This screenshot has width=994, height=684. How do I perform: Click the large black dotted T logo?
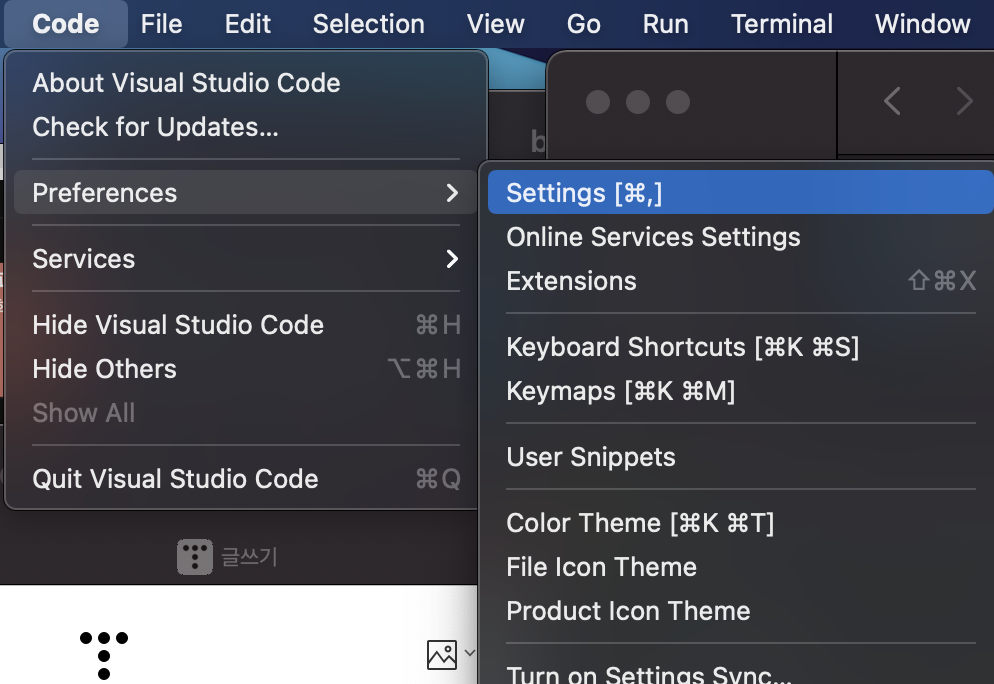pos(104,655)
